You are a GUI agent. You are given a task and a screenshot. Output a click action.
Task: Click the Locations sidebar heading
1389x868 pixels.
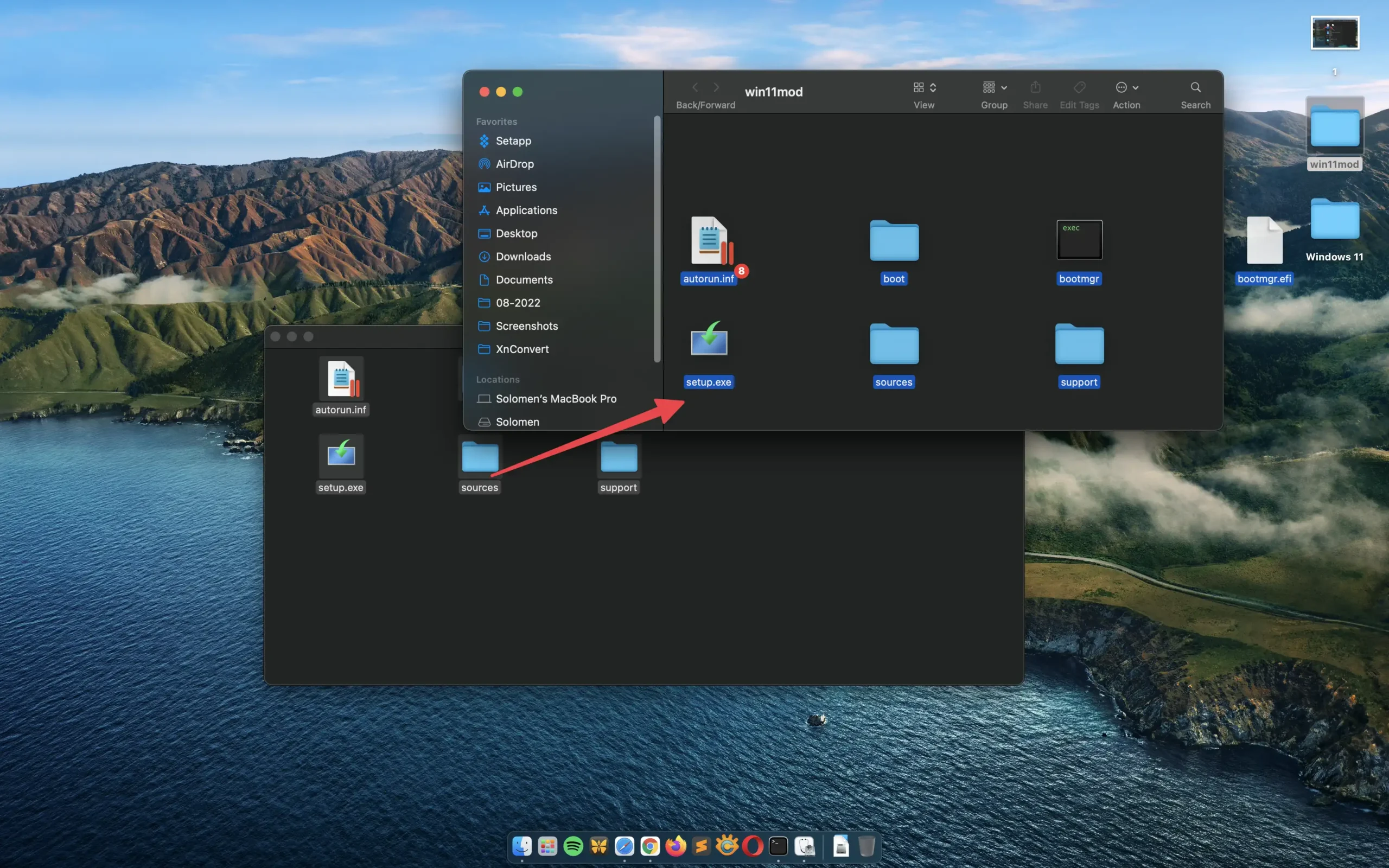click(498, 379)
